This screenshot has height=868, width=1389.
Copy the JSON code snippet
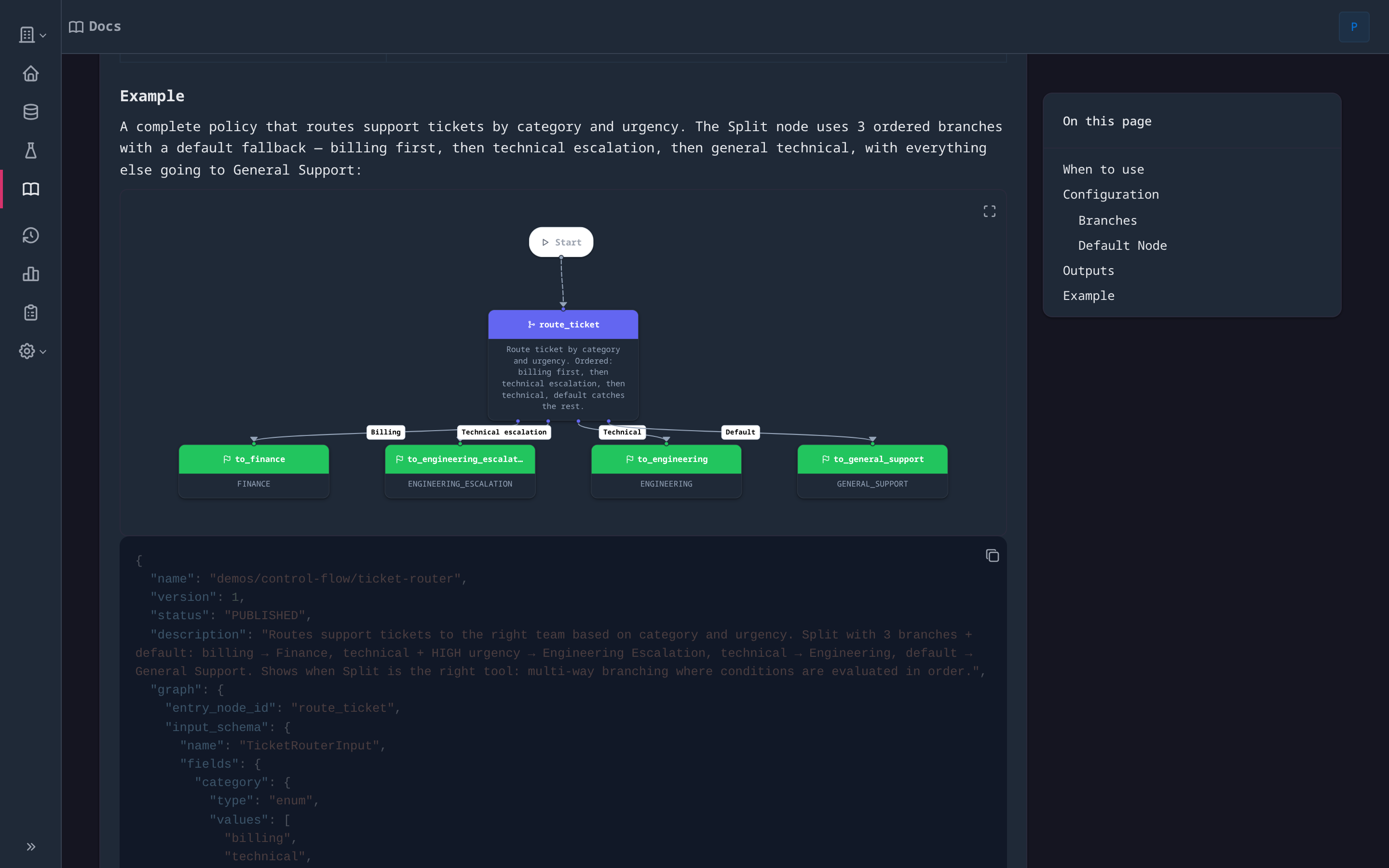tap(993, 555)
